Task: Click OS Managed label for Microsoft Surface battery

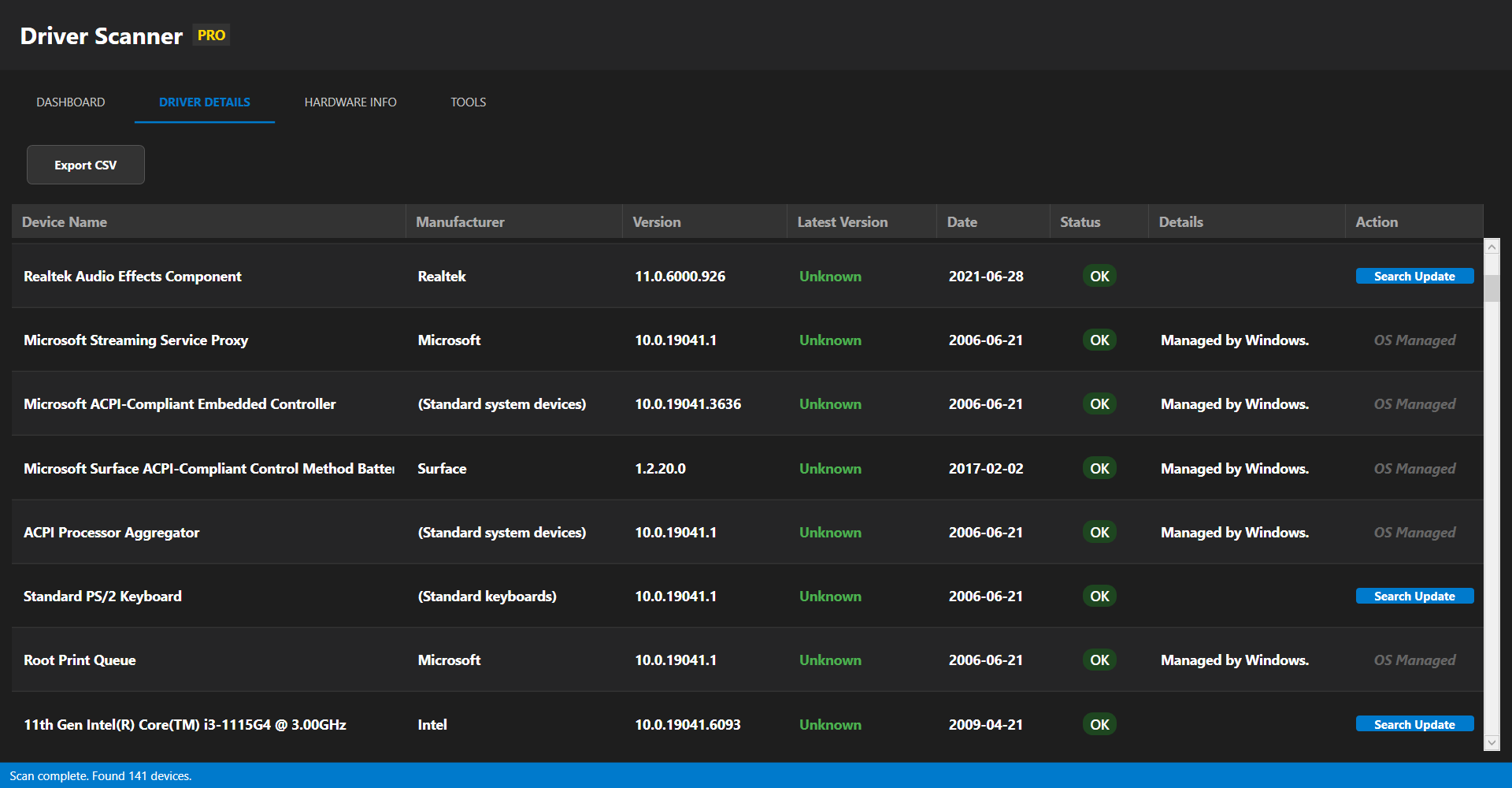Action: pyautogui.click(x=1414, y=469)
